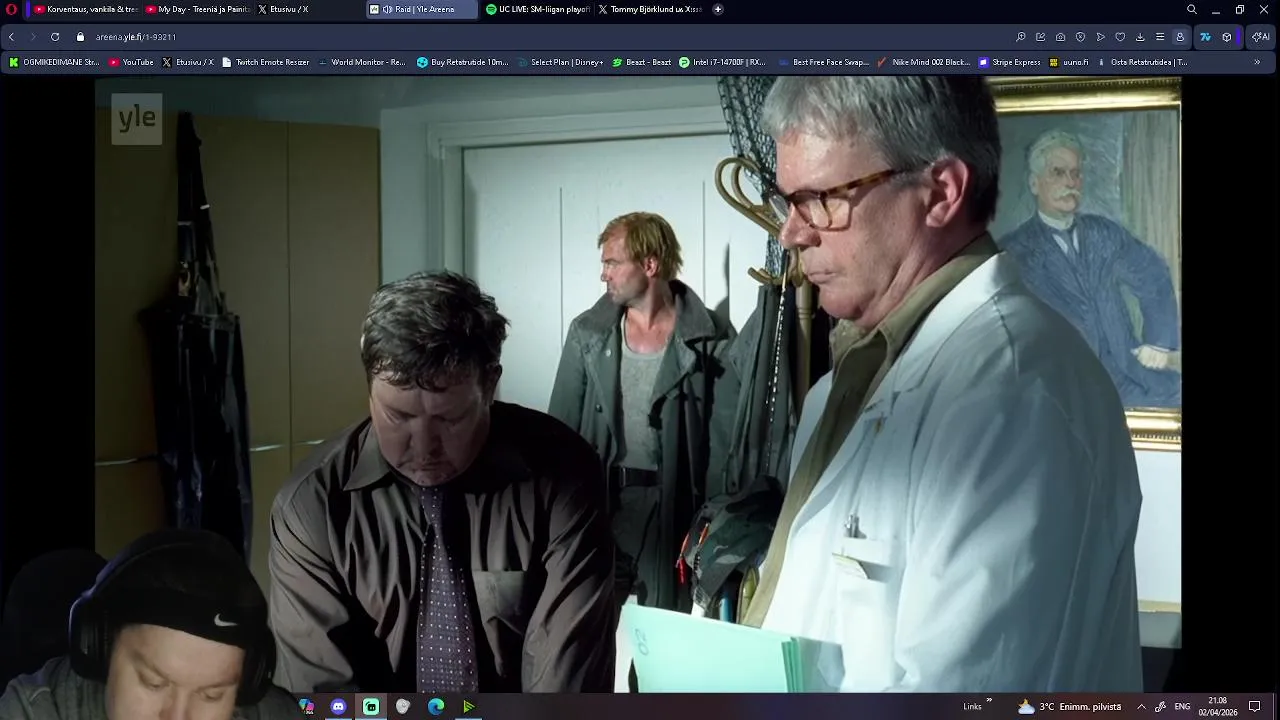Switch to the first 'Etusivu / X' tab

(x=308, y=9)
